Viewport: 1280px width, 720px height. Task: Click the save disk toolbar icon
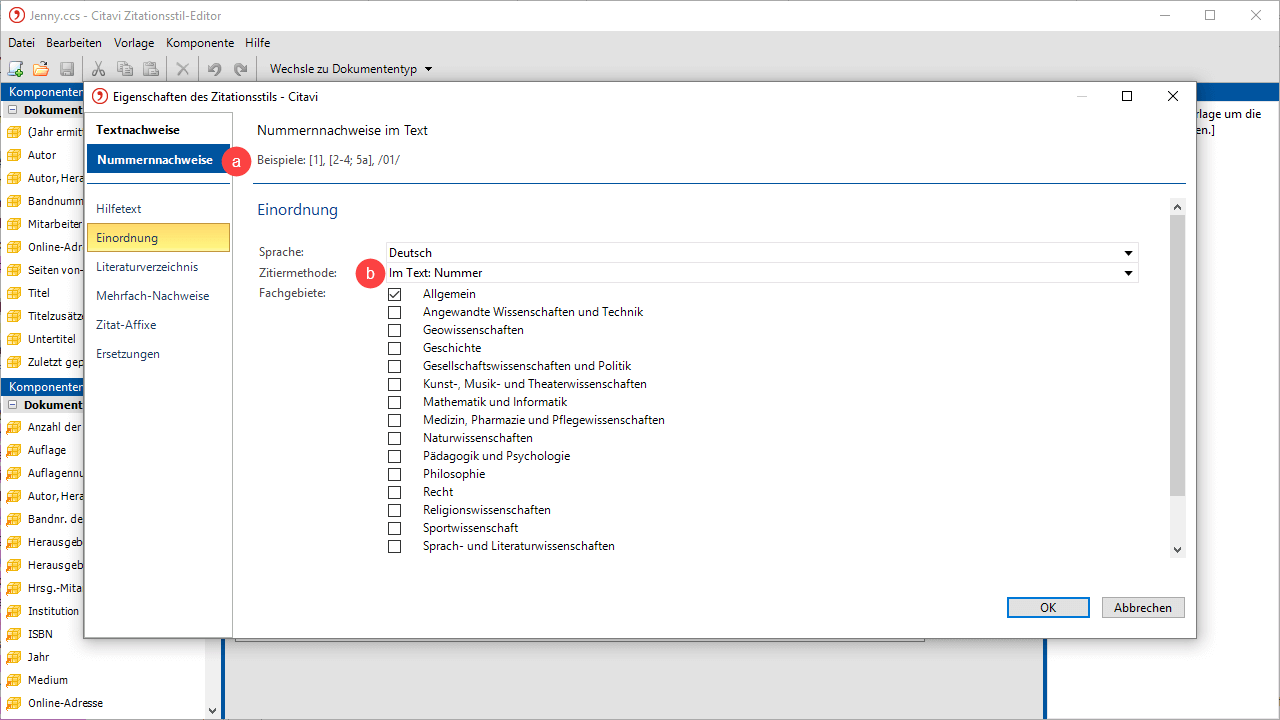pos(67,69)
